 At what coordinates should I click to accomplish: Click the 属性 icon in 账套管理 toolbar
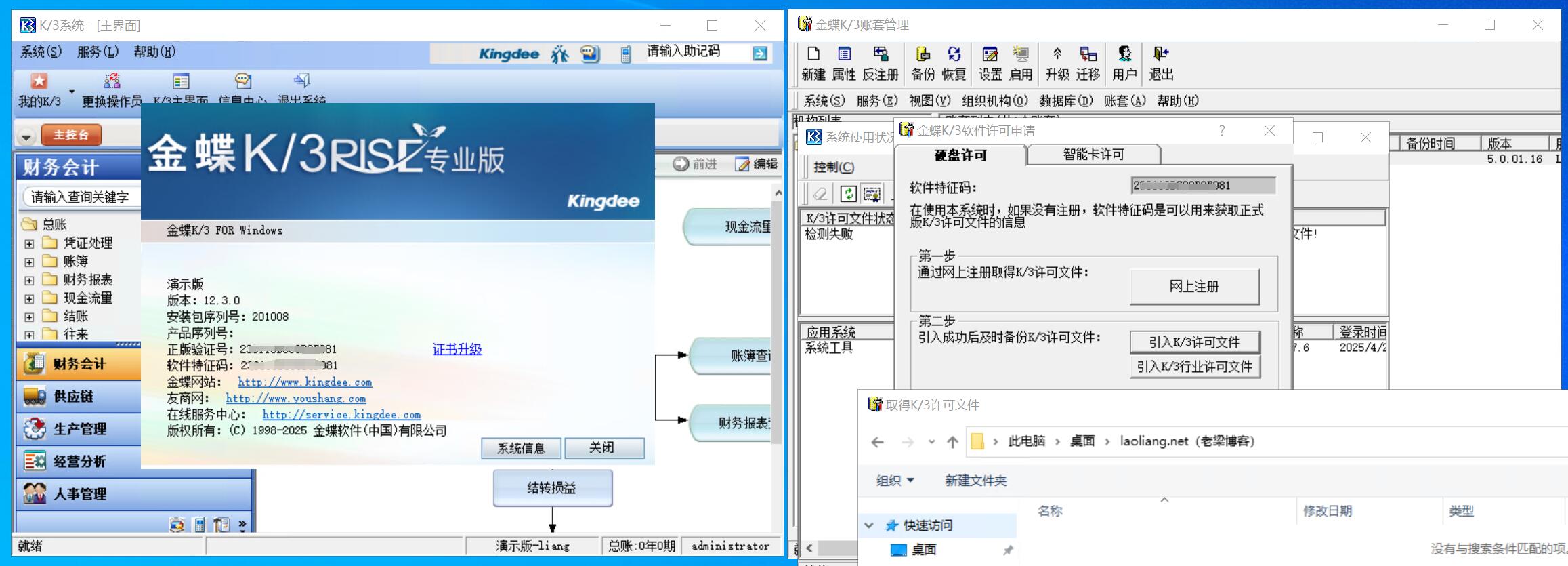pyautogui.click(x=844, y=54)
